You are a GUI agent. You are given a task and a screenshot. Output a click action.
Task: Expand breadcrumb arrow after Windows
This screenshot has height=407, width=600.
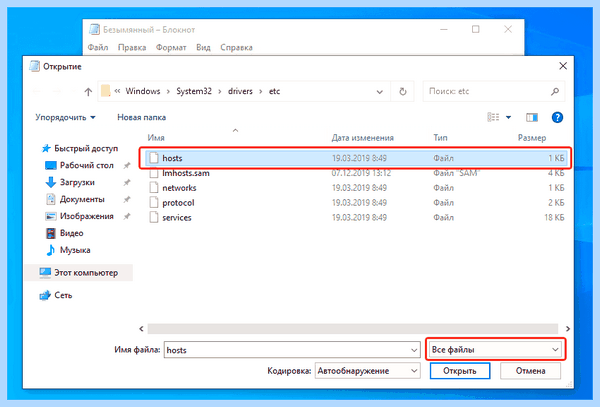tap(168, 91)
